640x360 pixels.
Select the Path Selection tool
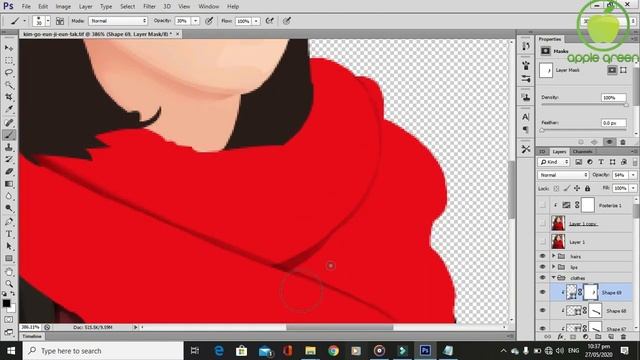tap(9, 246)
